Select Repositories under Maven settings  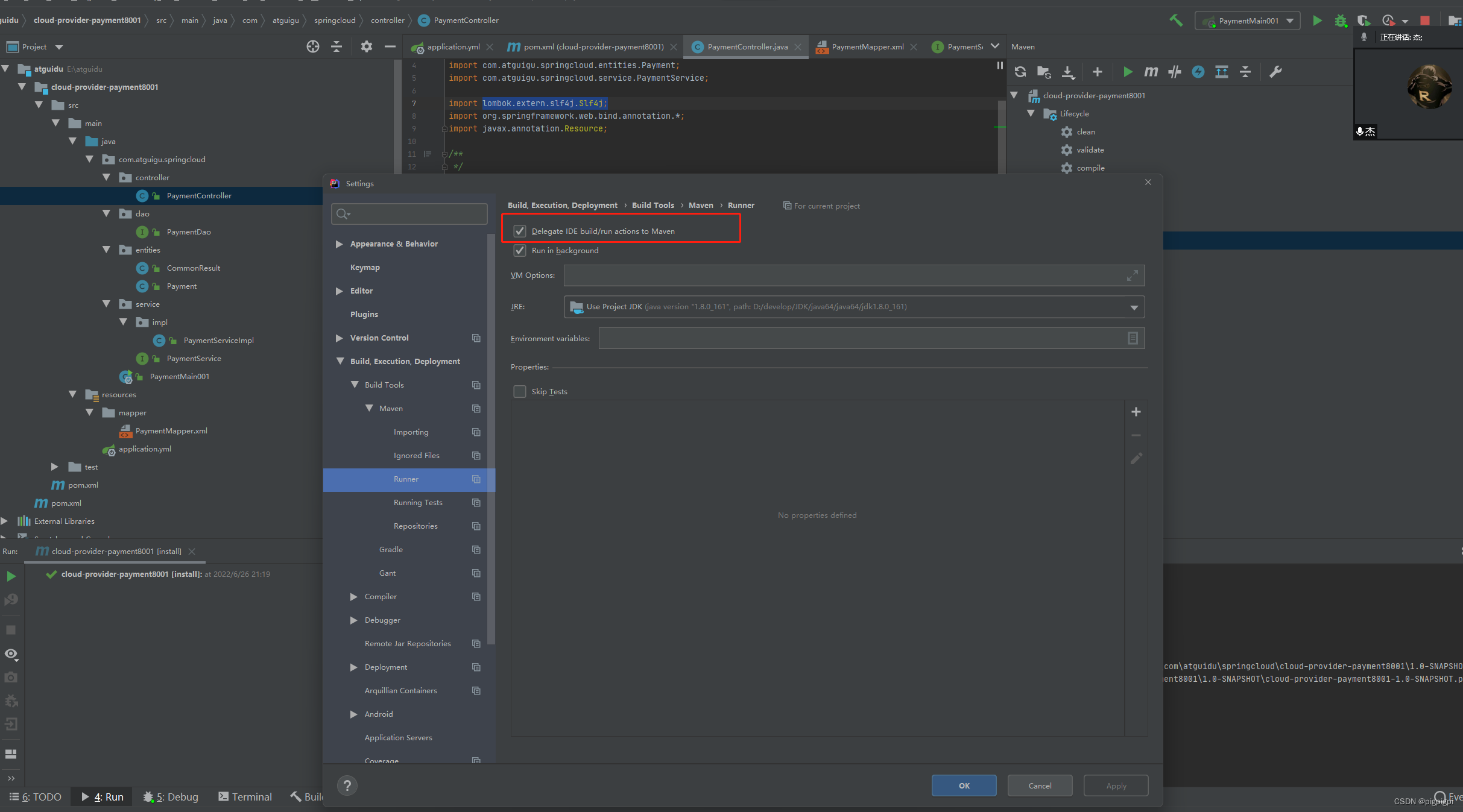tap(416, 526)
